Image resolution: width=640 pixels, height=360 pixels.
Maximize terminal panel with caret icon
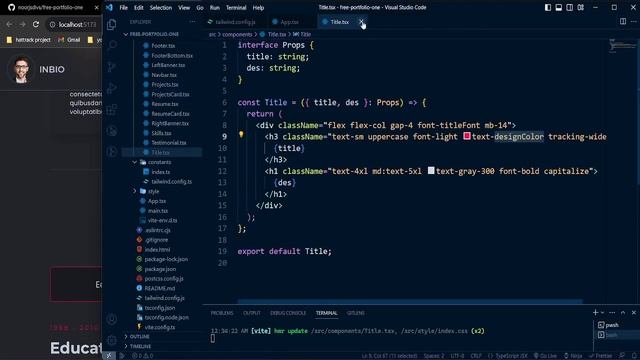tap(623, 313)
